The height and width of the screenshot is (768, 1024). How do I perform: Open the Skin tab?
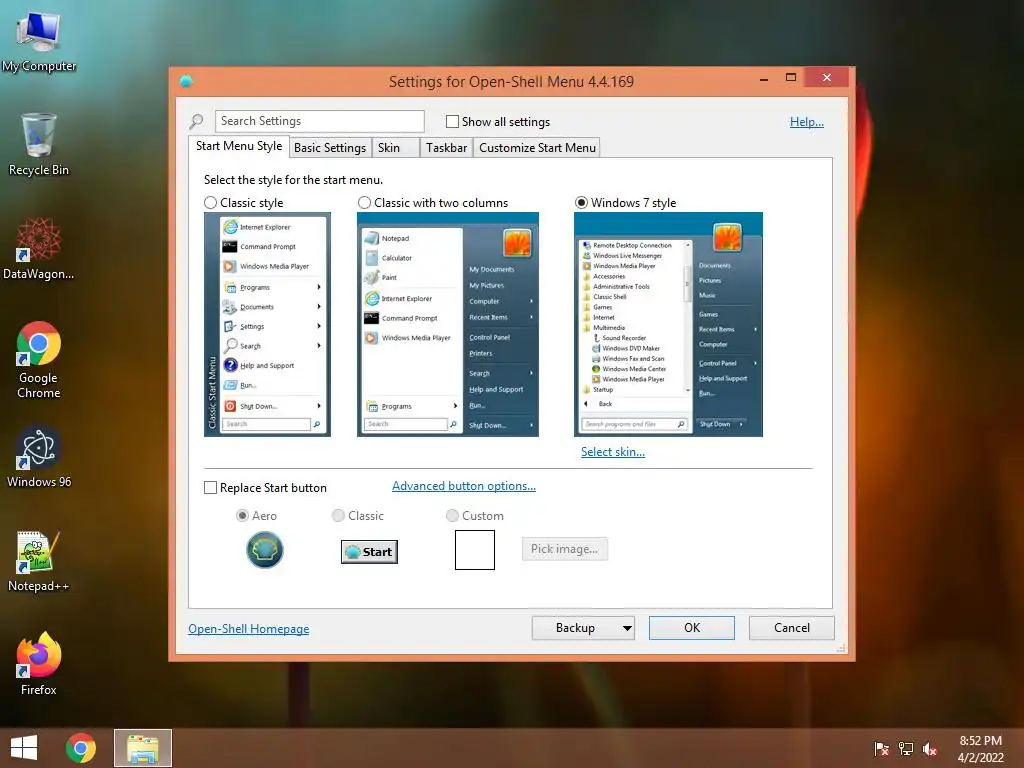pyautogui.click(x=396, y=148)
